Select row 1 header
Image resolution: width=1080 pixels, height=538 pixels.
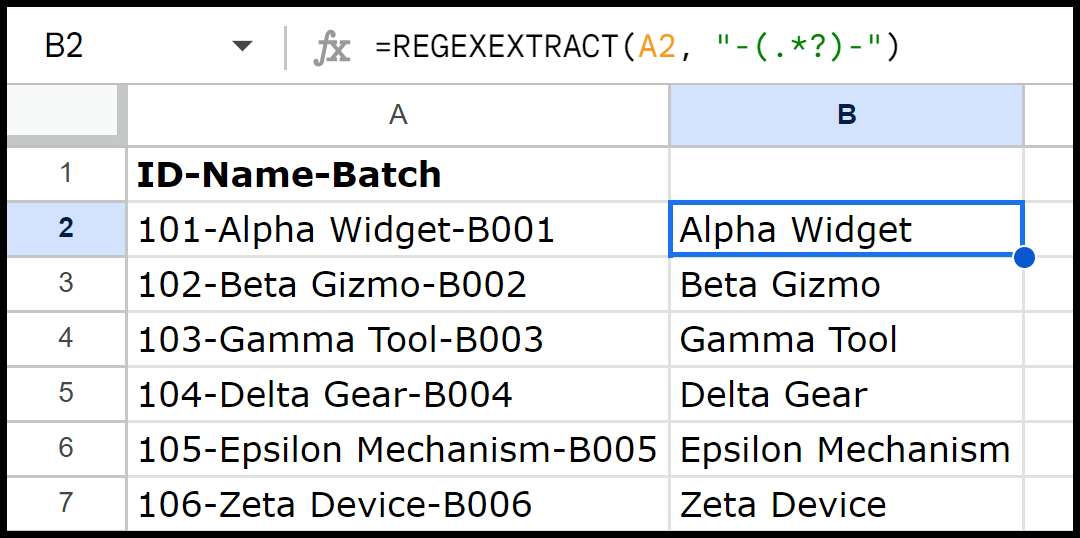67,174
